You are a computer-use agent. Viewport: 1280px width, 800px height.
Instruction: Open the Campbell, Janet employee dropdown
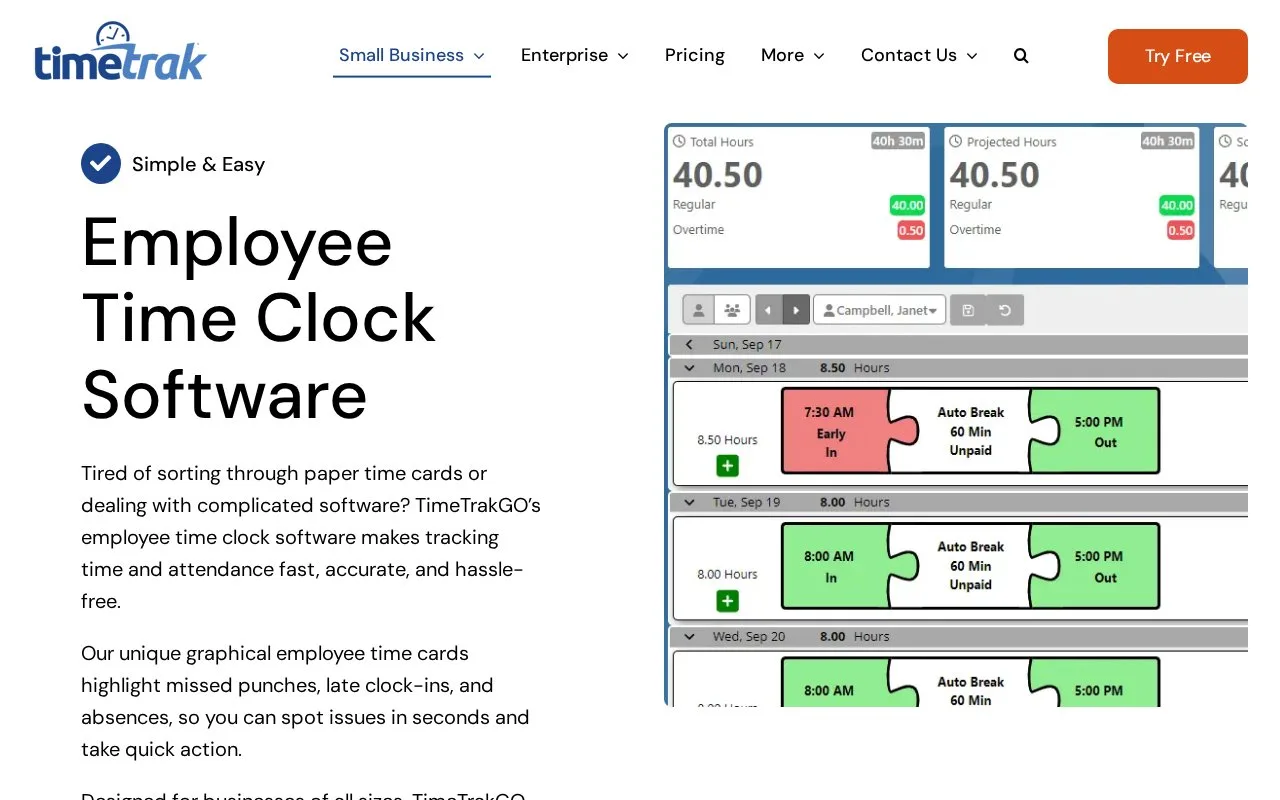tap(879, 310)
